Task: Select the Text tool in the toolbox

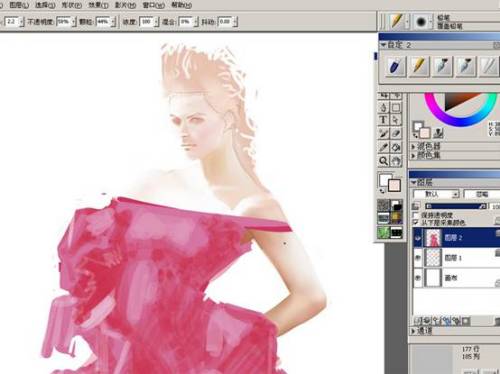Action: pos(383,120)
